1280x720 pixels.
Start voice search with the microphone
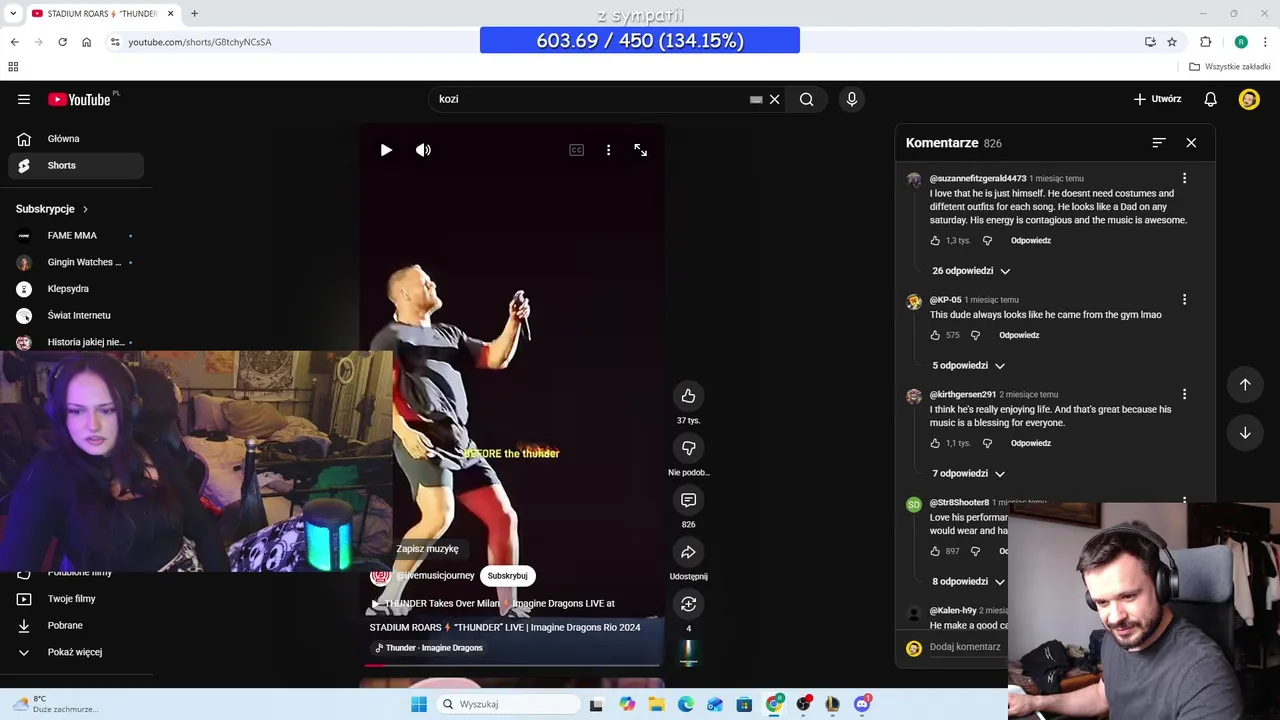[x=852, y=99]
